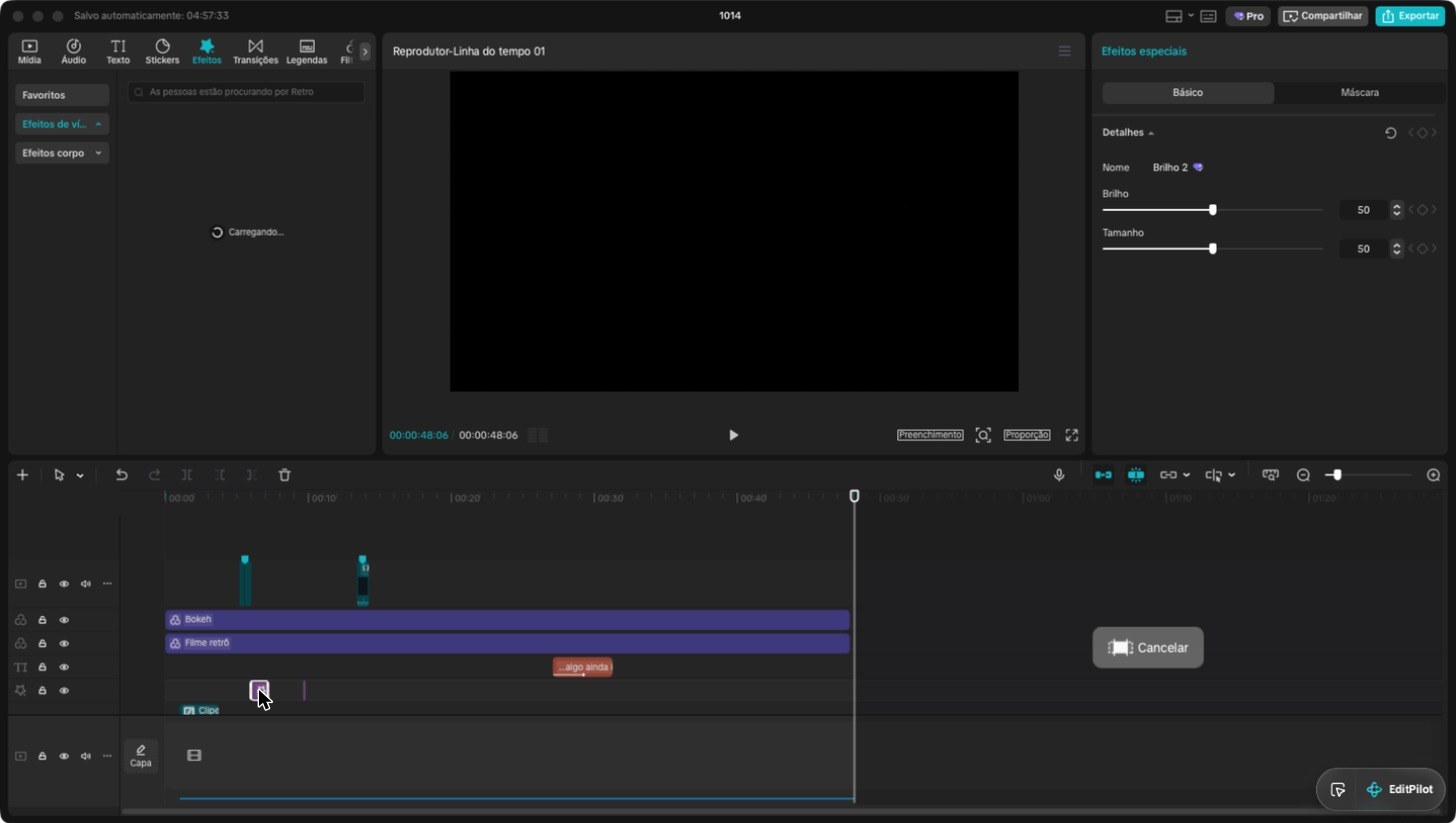Open the Transições panel
Image resolution: width=1456 pixels, height=823 pixels.
(255, 52)
